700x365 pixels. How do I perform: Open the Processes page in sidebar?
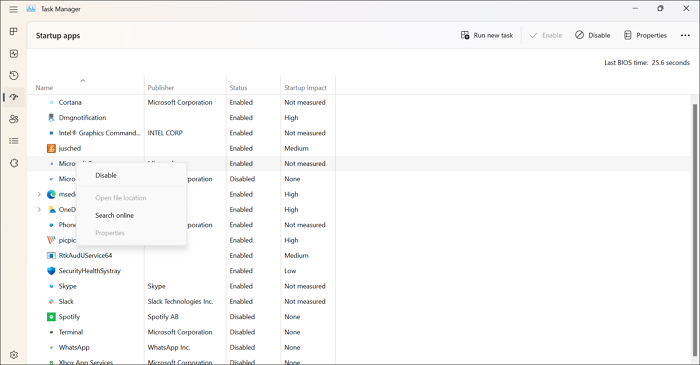coord(14,31)
